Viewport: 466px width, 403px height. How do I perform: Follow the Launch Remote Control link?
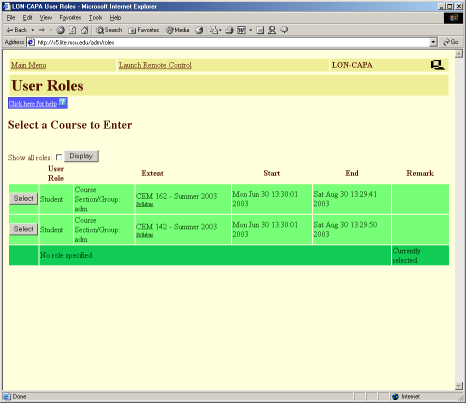pos(155,65)
